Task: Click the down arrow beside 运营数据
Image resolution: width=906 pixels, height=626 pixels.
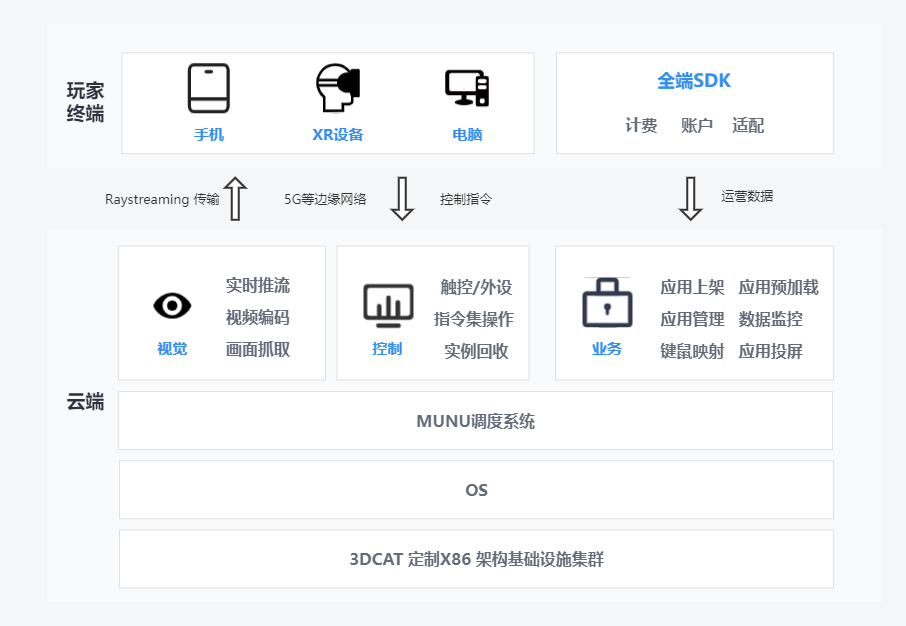Action: (690, 199)
